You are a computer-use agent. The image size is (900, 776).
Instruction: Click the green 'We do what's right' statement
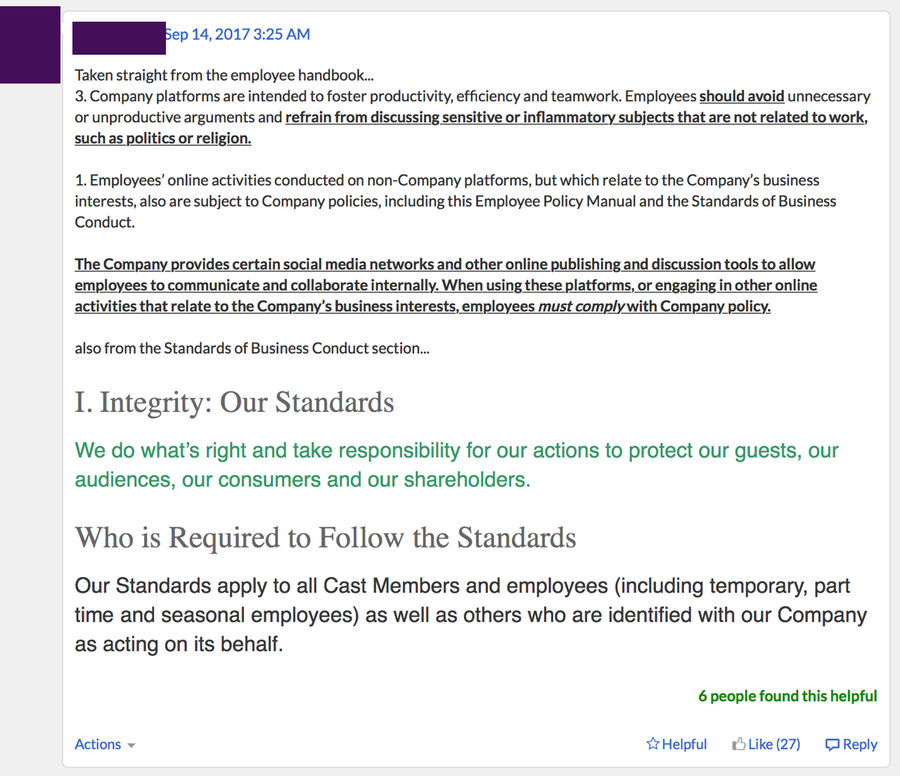tap(456, 465)
